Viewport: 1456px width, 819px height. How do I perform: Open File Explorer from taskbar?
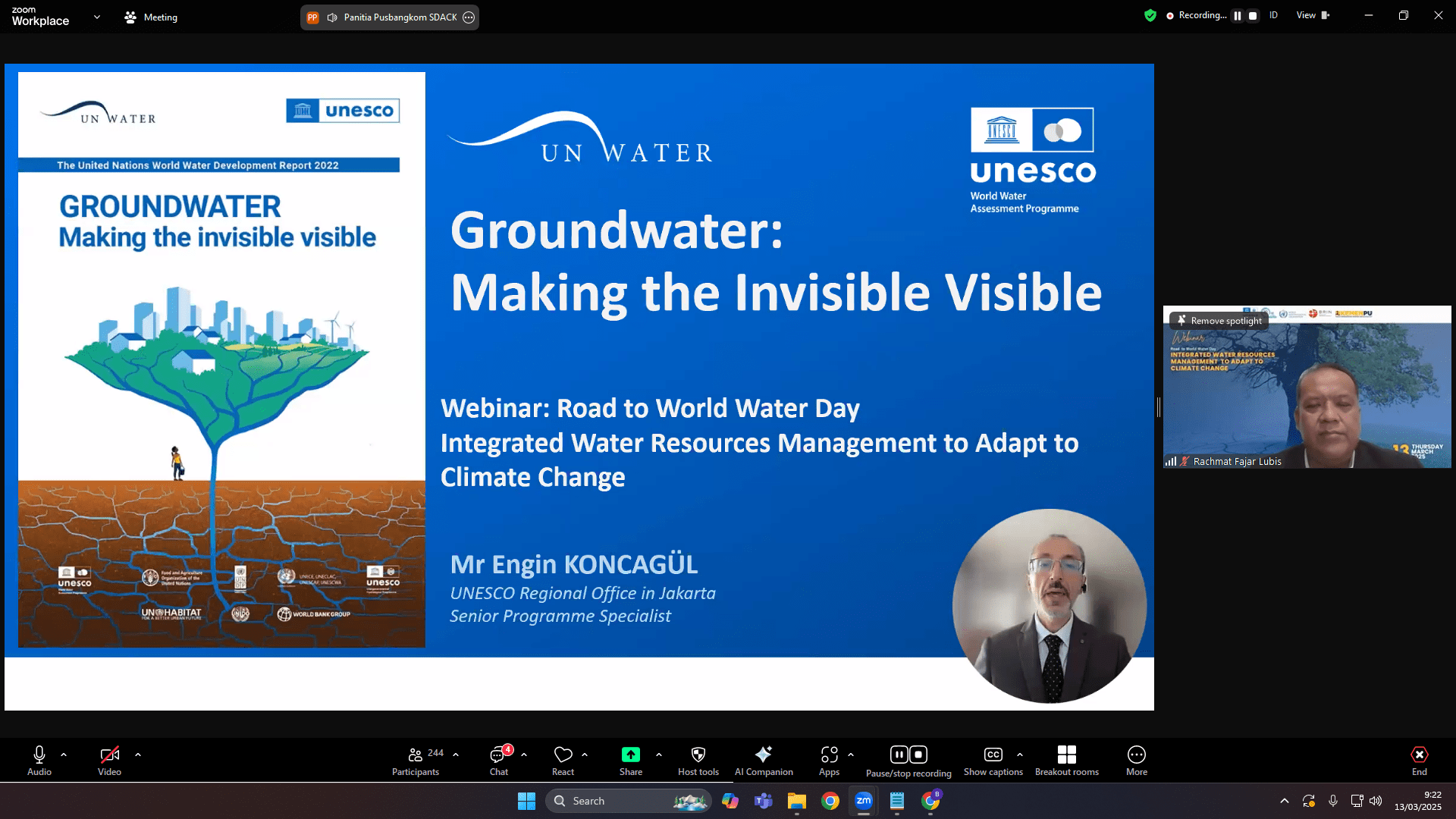[797, 801]
